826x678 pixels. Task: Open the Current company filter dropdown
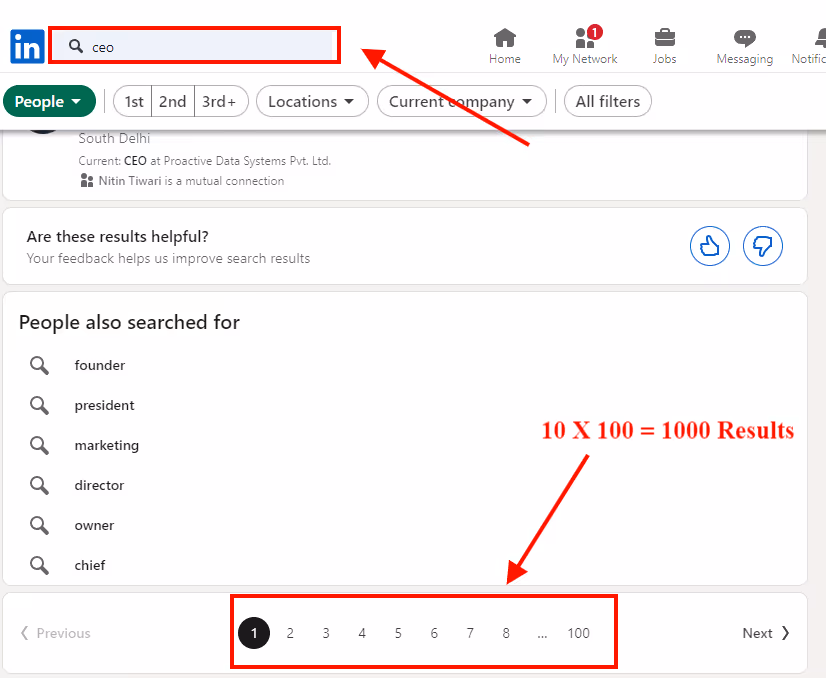[461, 101]
